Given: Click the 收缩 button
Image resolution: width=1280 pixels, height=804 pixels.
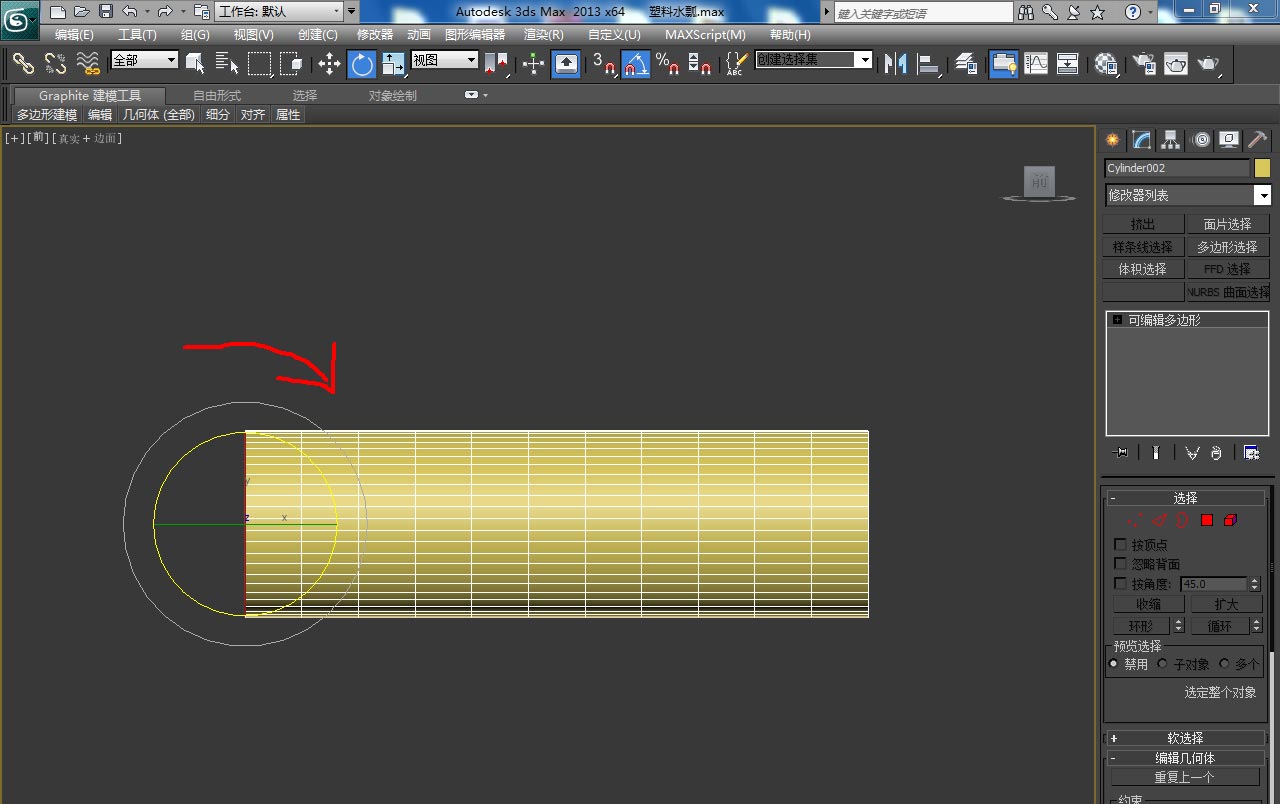Looking at the screenshot, I should [1148, 604].
